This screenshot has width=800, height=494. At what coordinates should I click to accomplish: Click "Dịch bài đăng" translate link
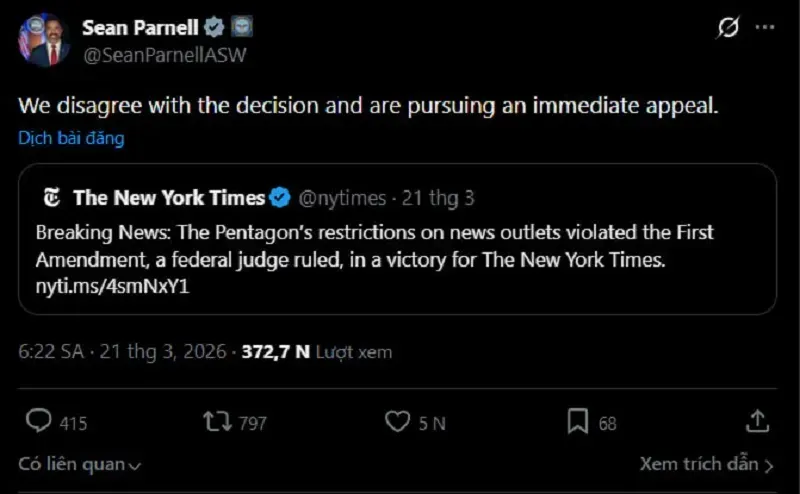click(x=71, y=138)
